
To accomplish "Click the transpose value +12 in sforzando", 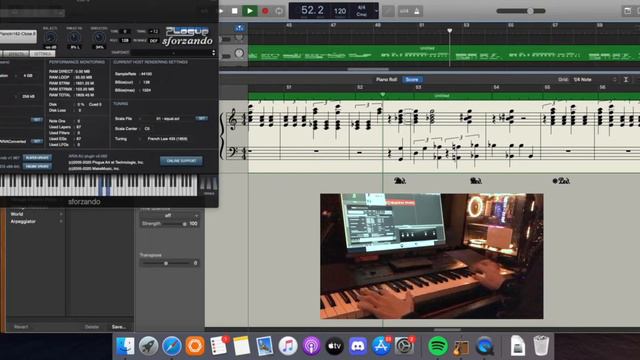I will tap(154, 31).
